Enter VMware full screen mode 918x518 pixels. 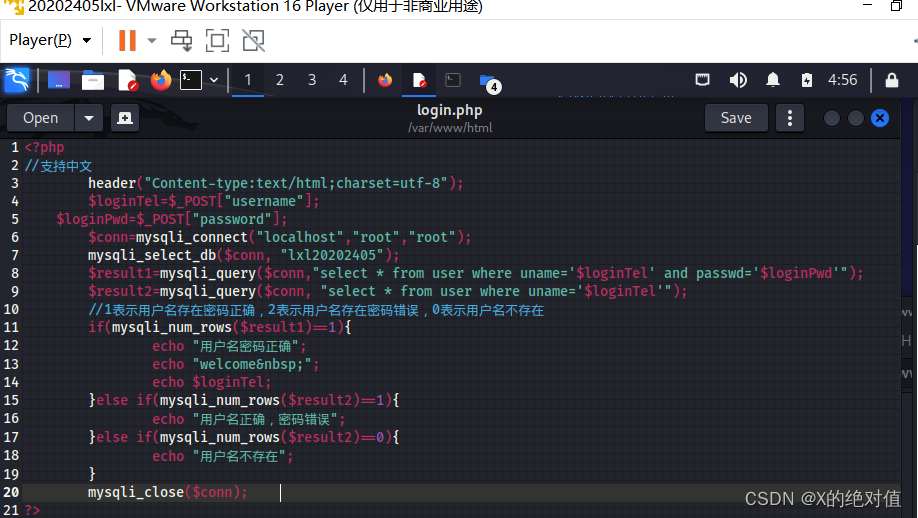[x=217, y=40]
